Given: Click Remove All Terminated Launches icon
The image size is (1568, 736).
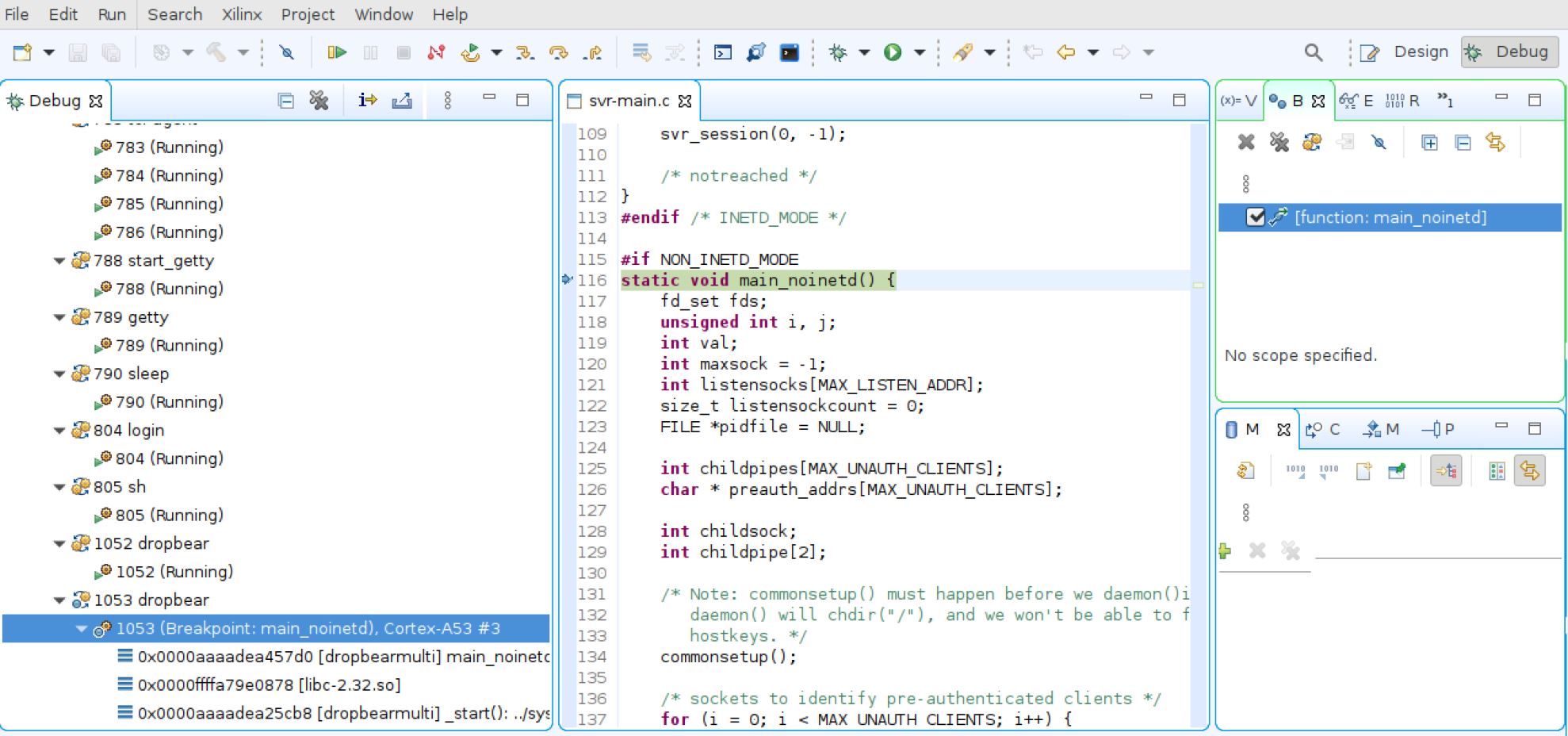Looking at the screenshot, I should click(x=319, y=101).
